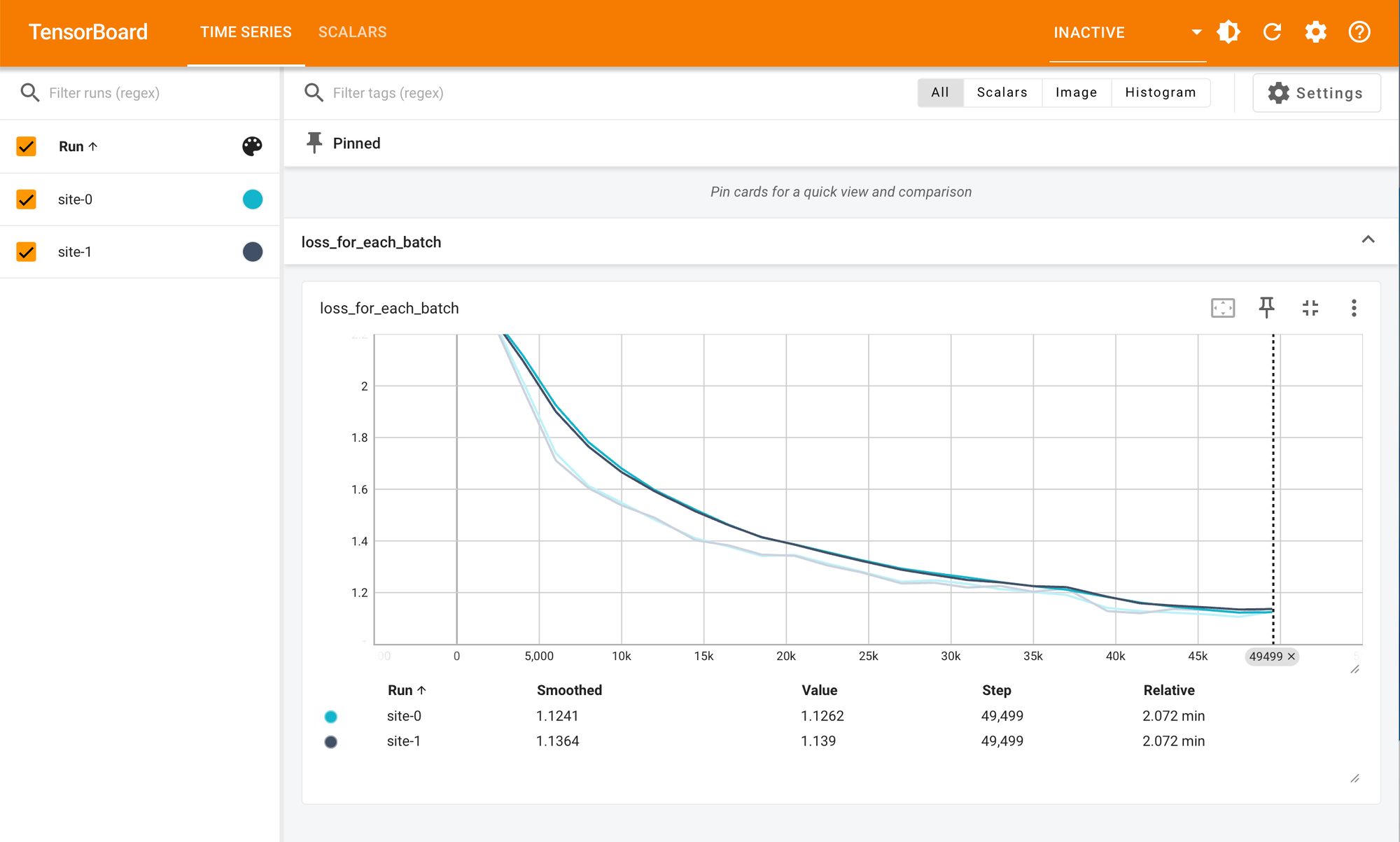Image resolution: width=1400 pixels, height=842 pixels.
Task: Open the card's three-dot more menu
Action: click(x=1354, y=308)
